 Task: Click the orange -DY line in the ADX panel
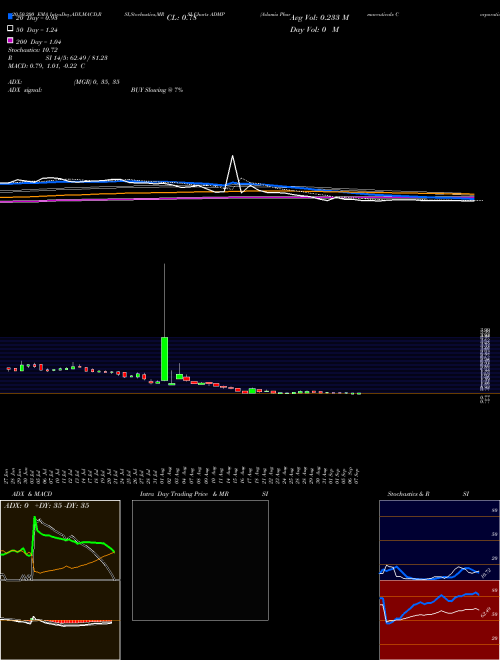[x=67, y=567]
